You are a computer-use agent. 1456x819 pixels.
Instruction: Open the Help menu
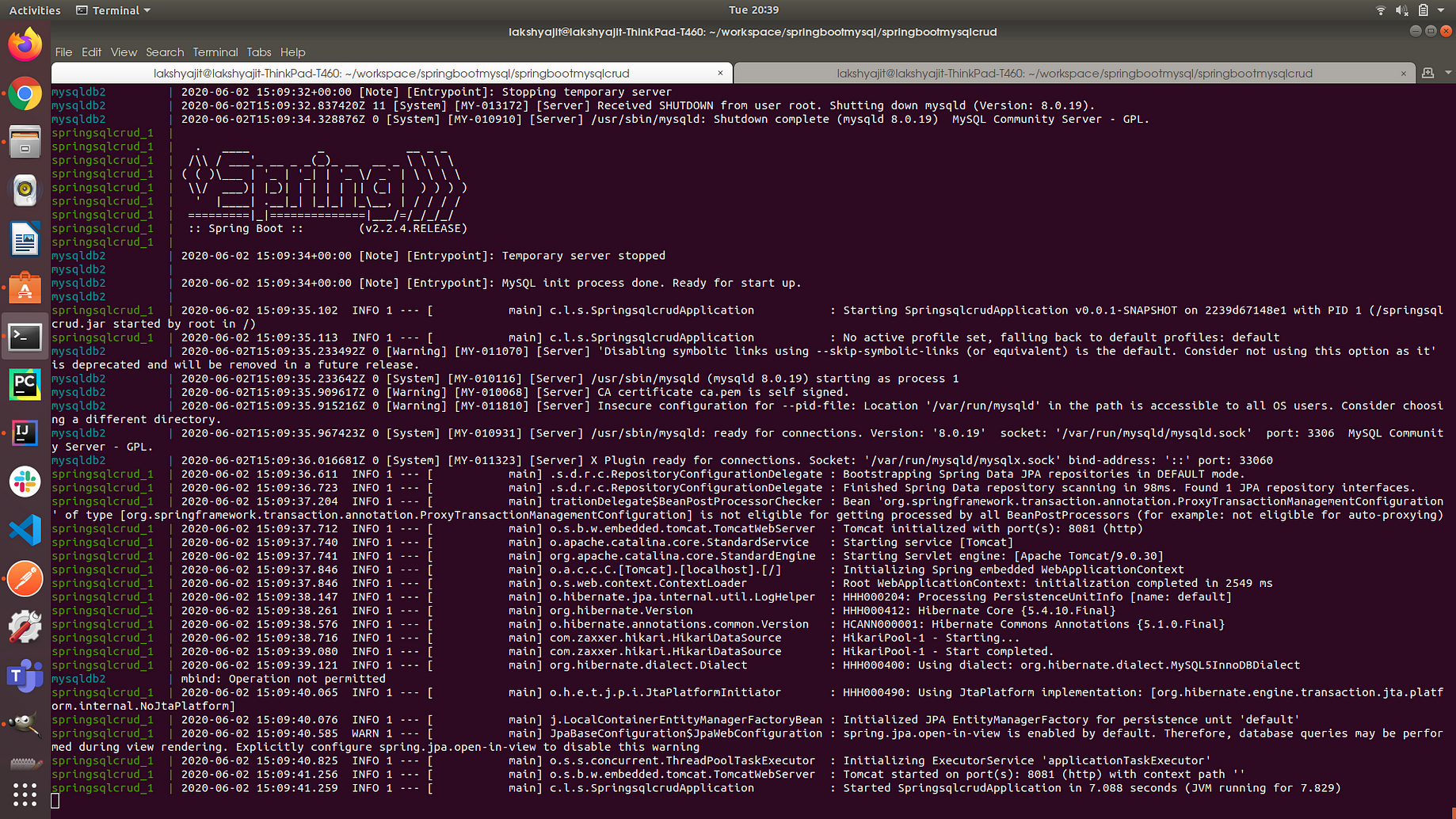click(x=292, y=52)
